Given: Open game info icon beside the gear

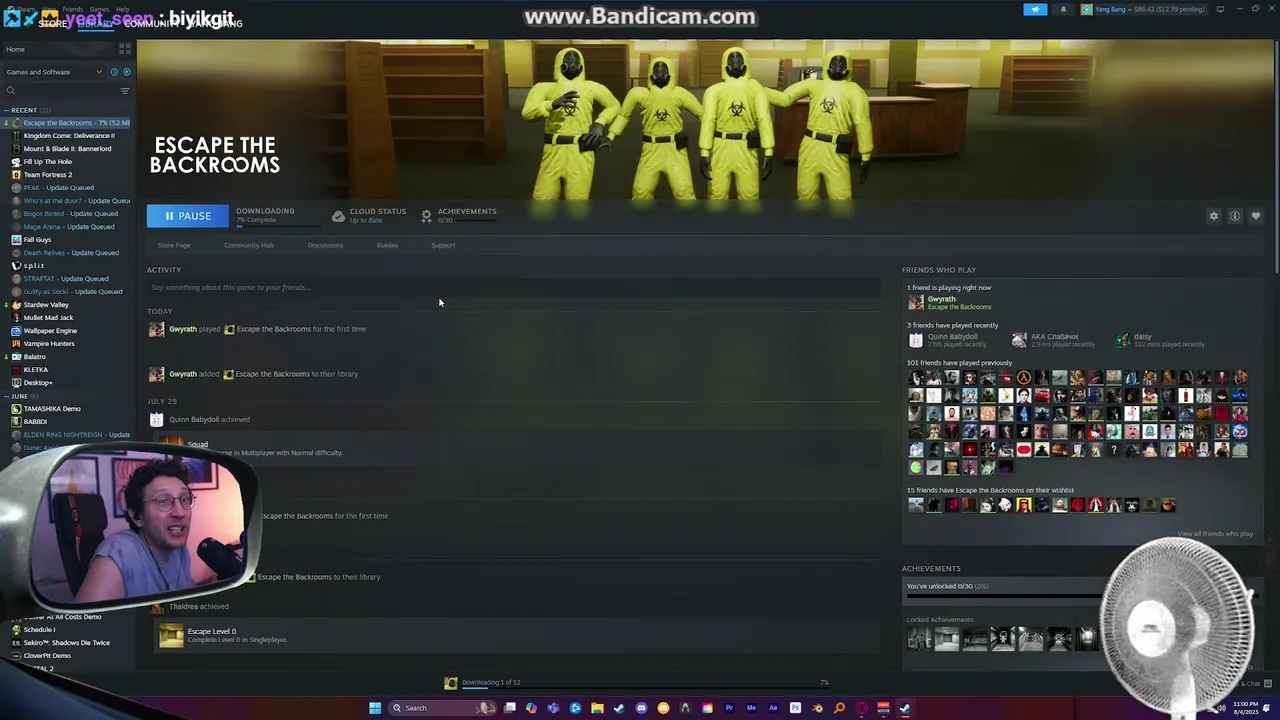Looking at the screenshot, I should coord(1235,216).
